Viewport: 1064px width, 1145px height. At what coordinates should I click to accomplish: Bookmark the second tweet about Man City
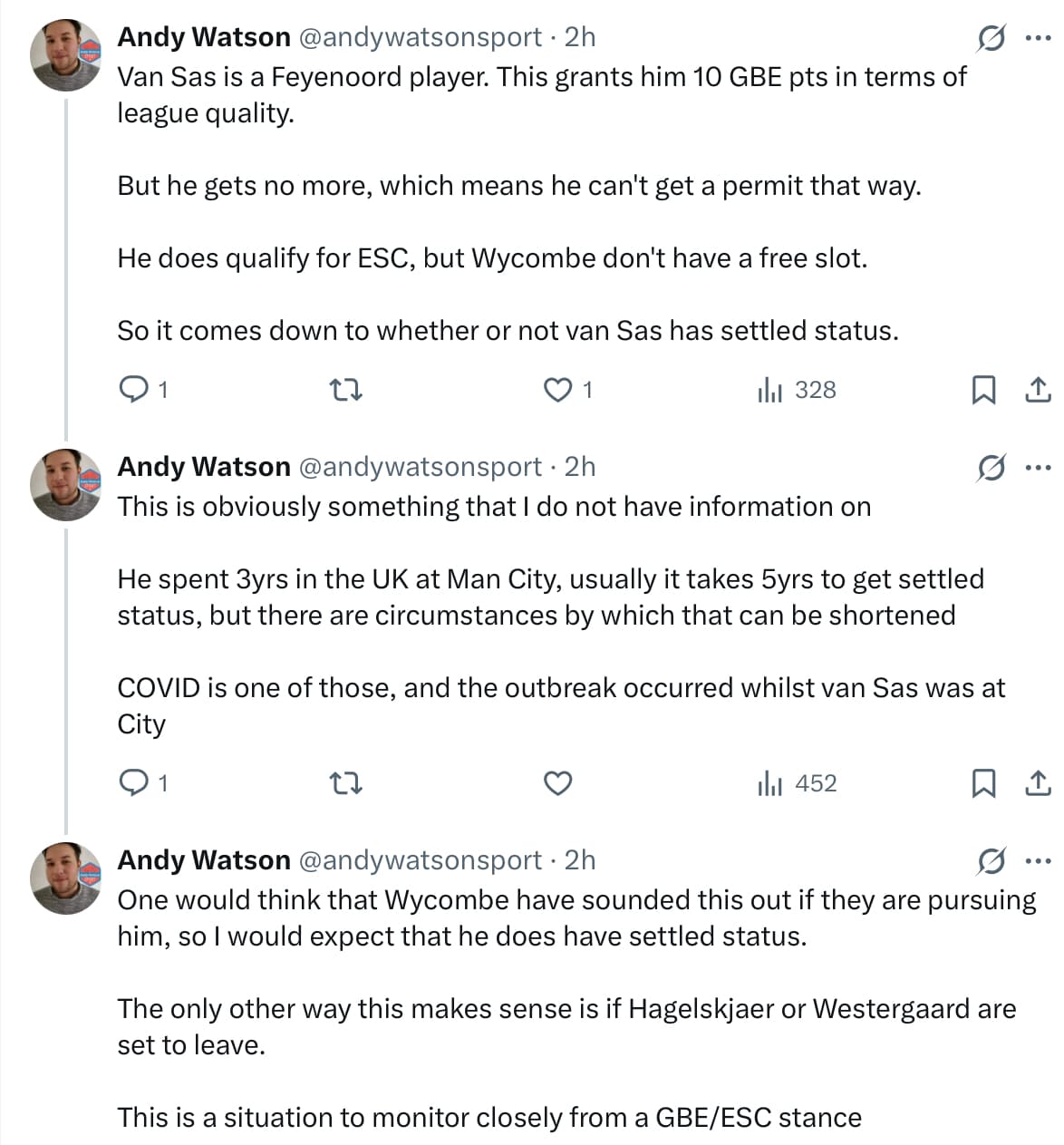tap(982, 783)
